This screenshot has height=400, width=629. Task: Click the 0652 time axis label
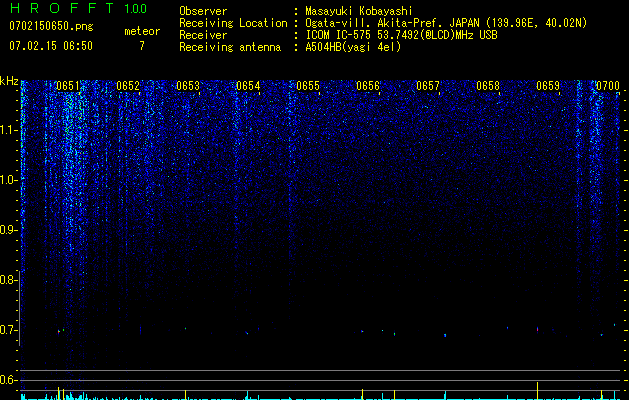coord(128,86)
